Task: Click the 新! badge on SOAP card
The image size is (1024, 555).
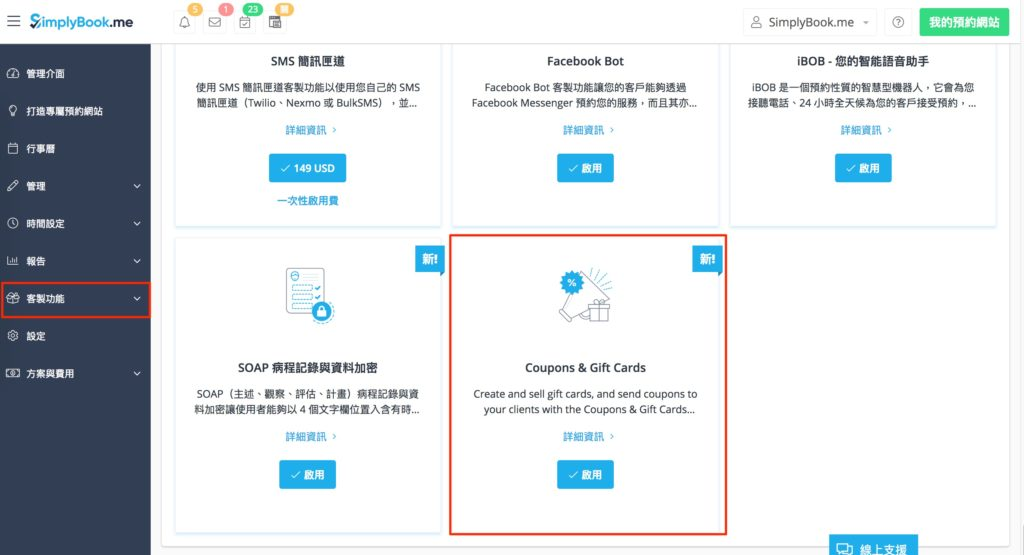Action: (430, 259)
